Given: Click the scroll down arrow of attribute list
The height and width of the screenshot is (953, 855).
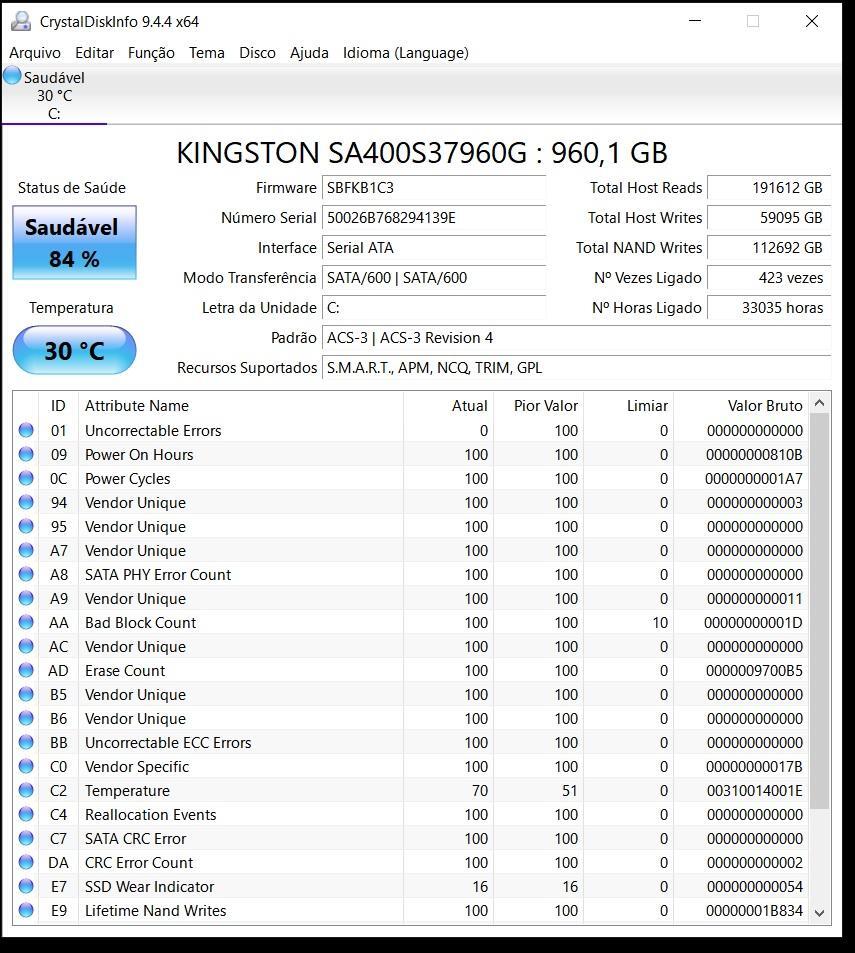Looking at the screenshot, I should 819,913.
